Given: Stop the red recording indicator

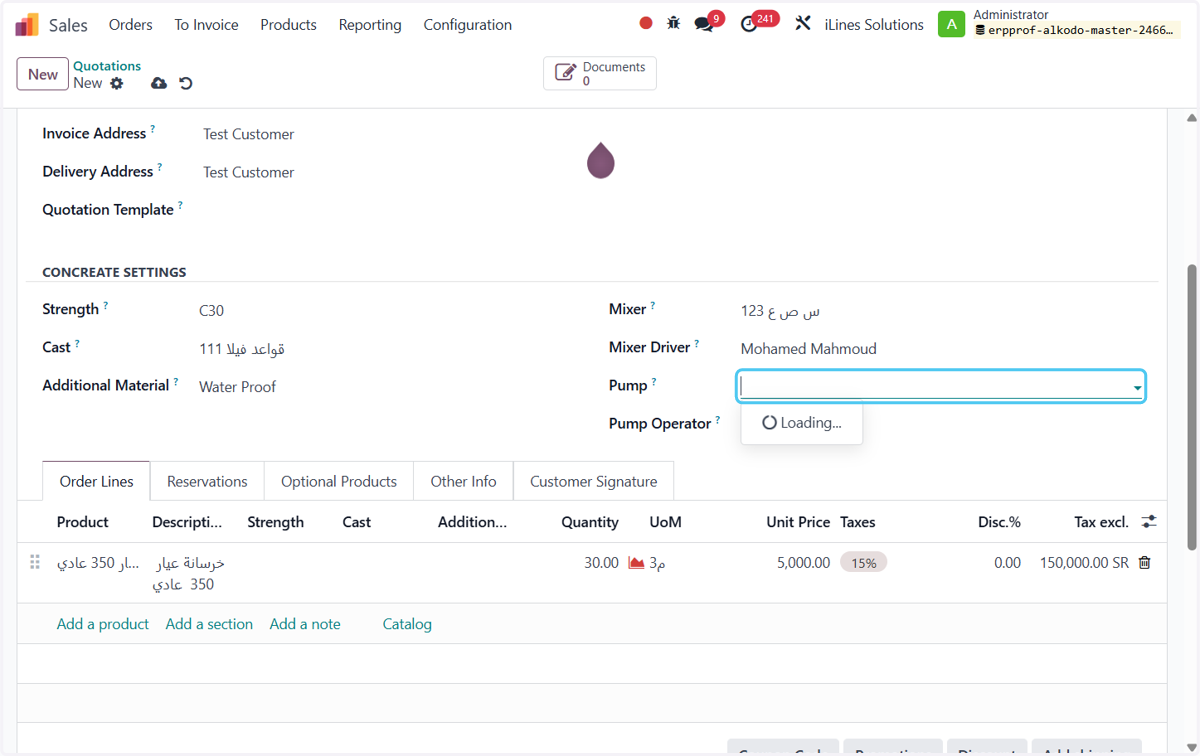Looking at the screenshot, I should [x=646, y=23].
